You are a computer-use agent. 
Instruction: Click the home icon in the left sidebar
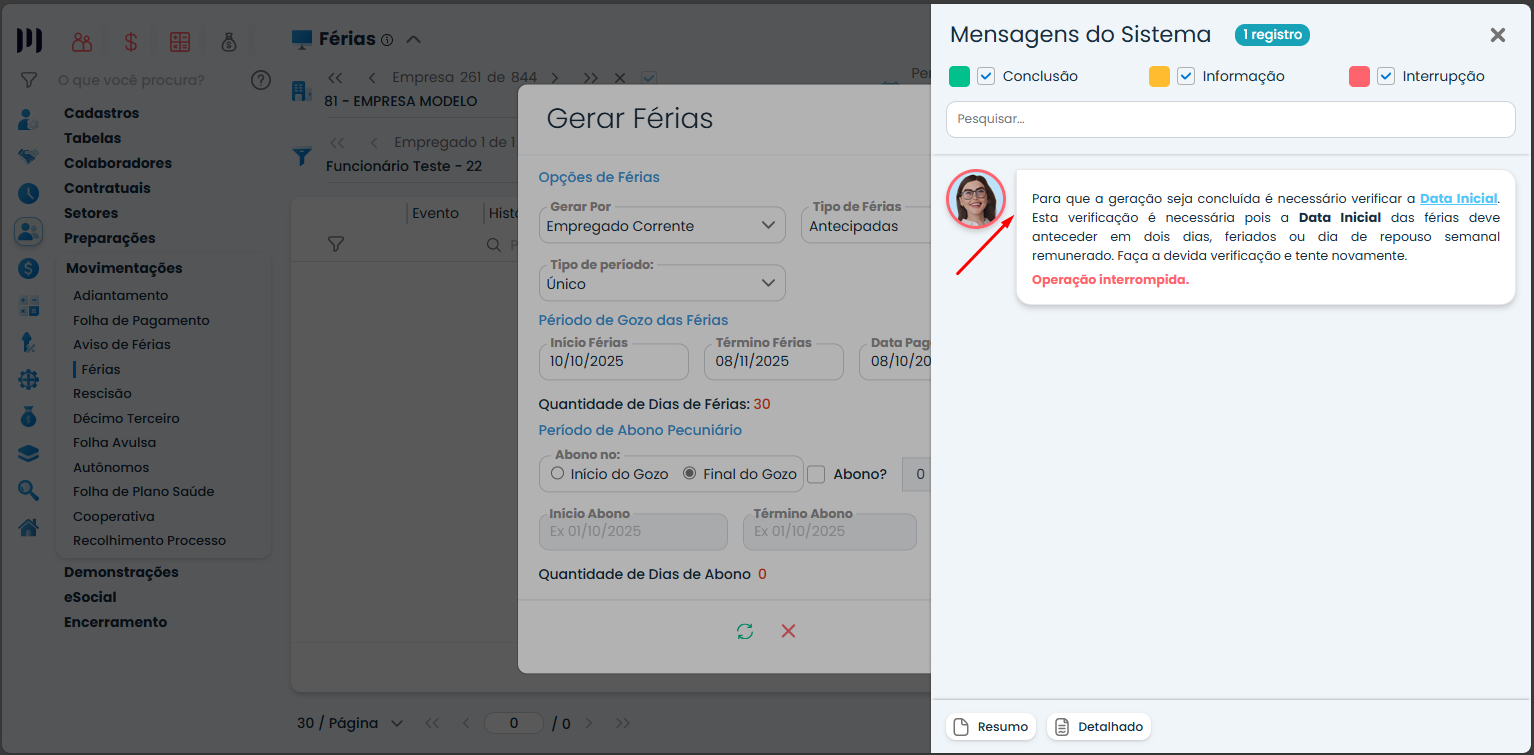coord(28,527)
